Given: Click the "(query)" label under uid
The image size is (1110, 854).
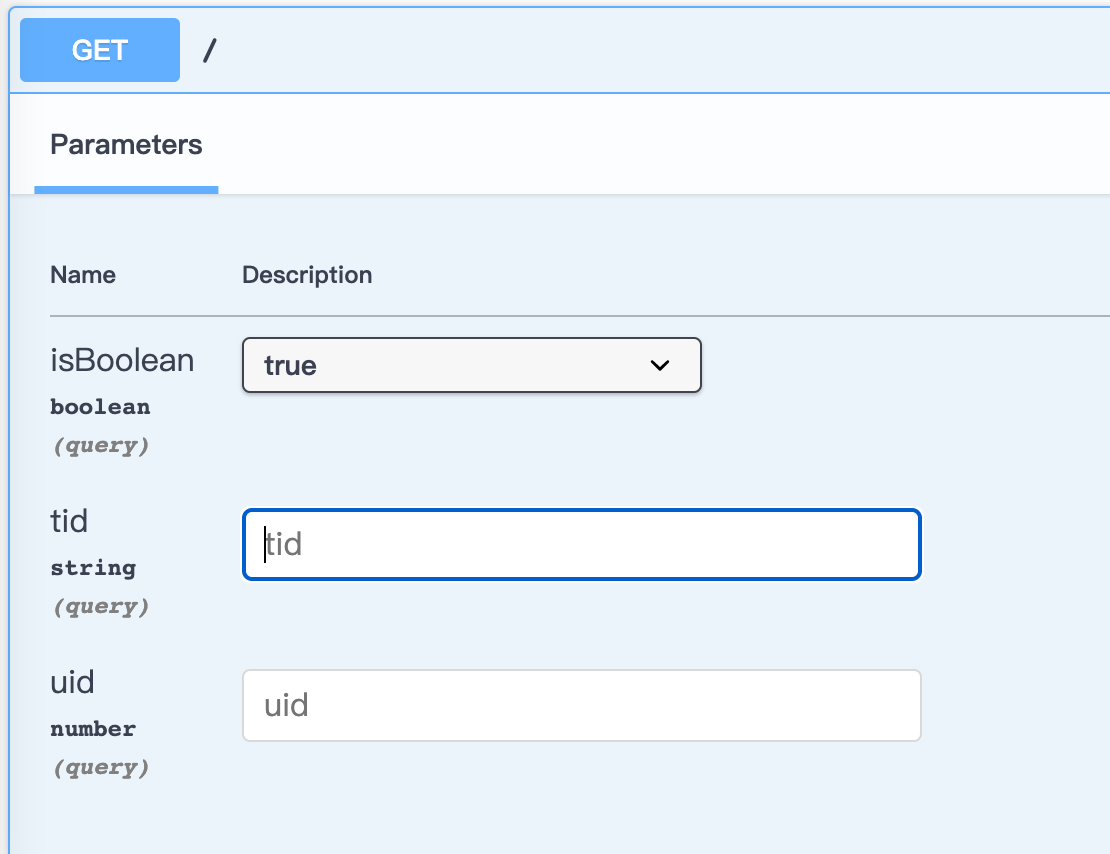Looking at the screenshot, I should [x=100, y=768].
